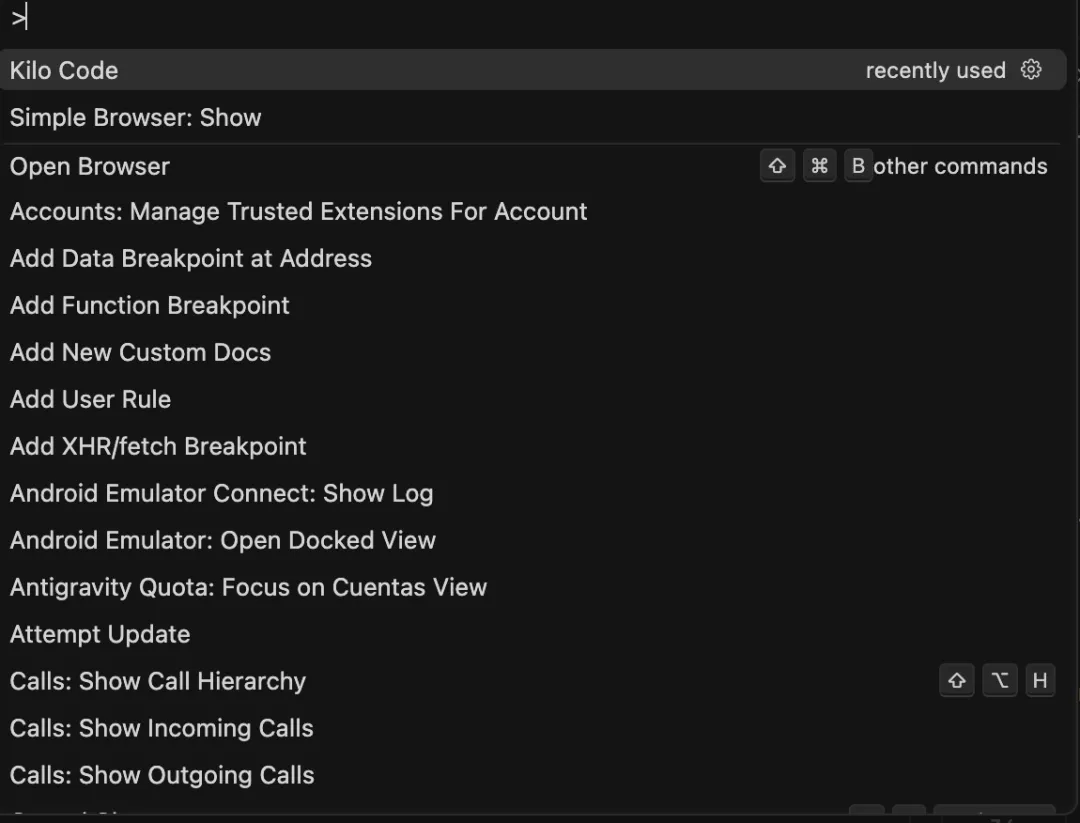Select Android Emulator: Open Docked View
This screenshot has width=1080, height=823.
(223, 541)
